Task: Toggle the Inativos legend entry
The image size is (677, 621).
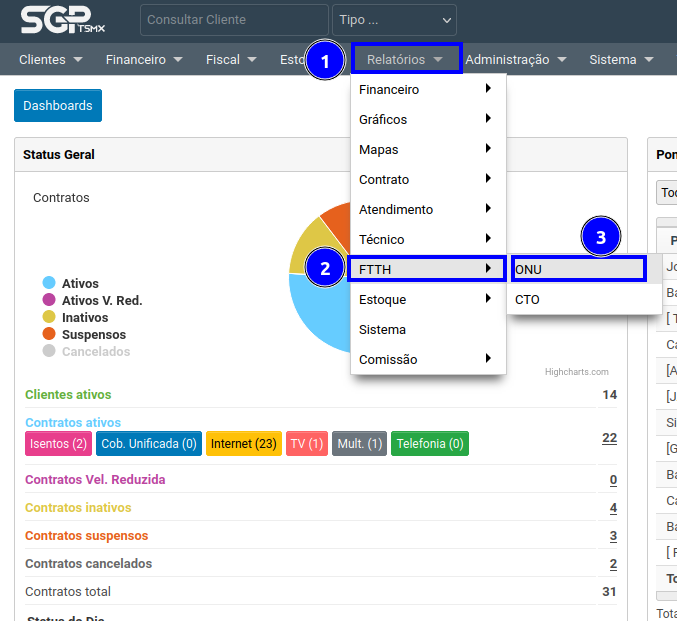Action: (x=85, y=318)
